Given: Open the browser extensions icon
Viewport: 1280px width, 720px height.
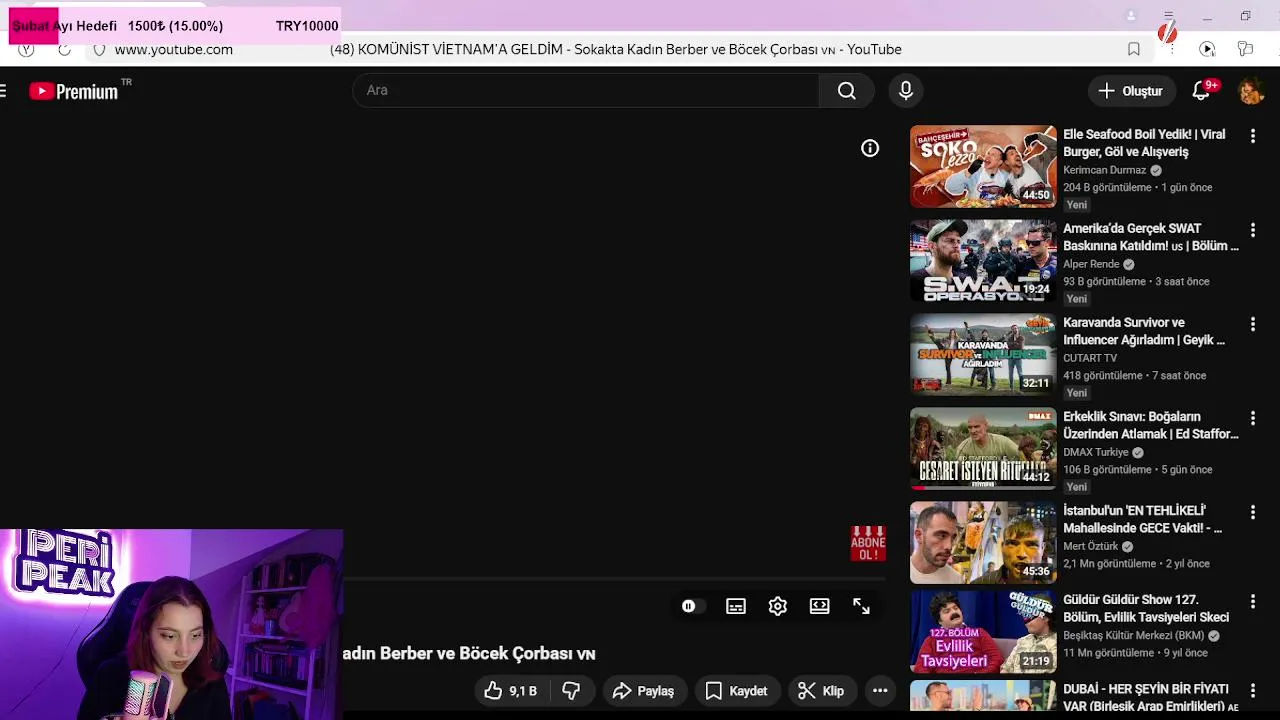Looking at the screenshot, I should click(1245, 49).
